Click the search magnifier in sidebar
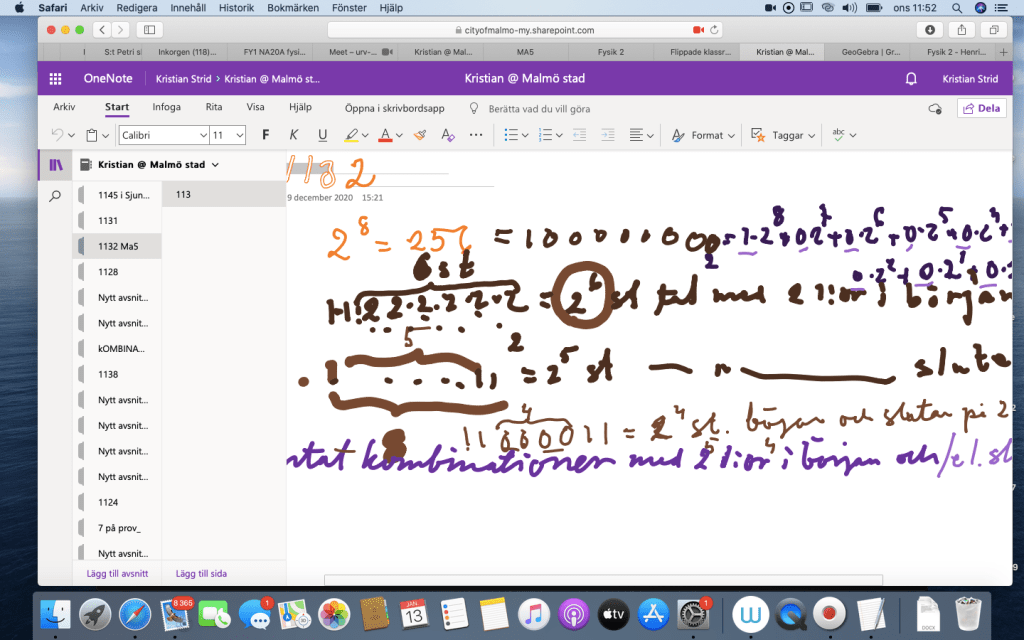The width and height of the screenshot is (1024, 640). 56,196
